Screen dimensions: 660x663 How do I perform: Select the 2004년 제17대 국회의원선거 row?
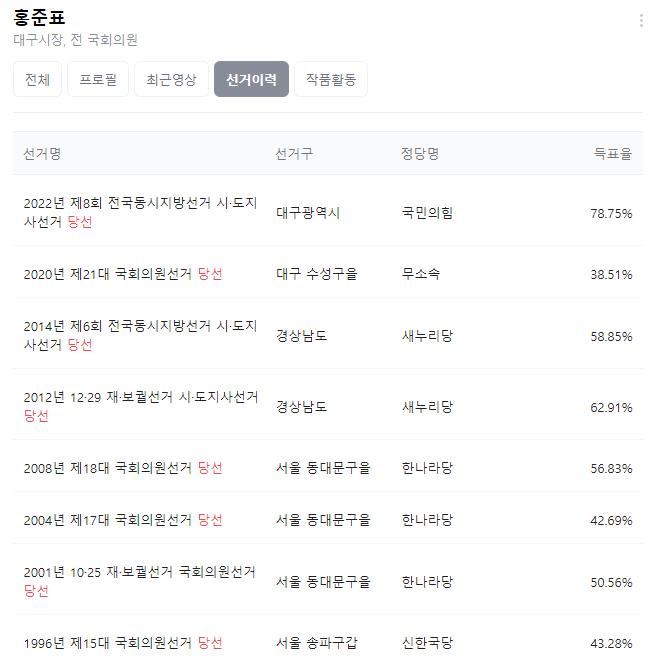tap(123, 519)
